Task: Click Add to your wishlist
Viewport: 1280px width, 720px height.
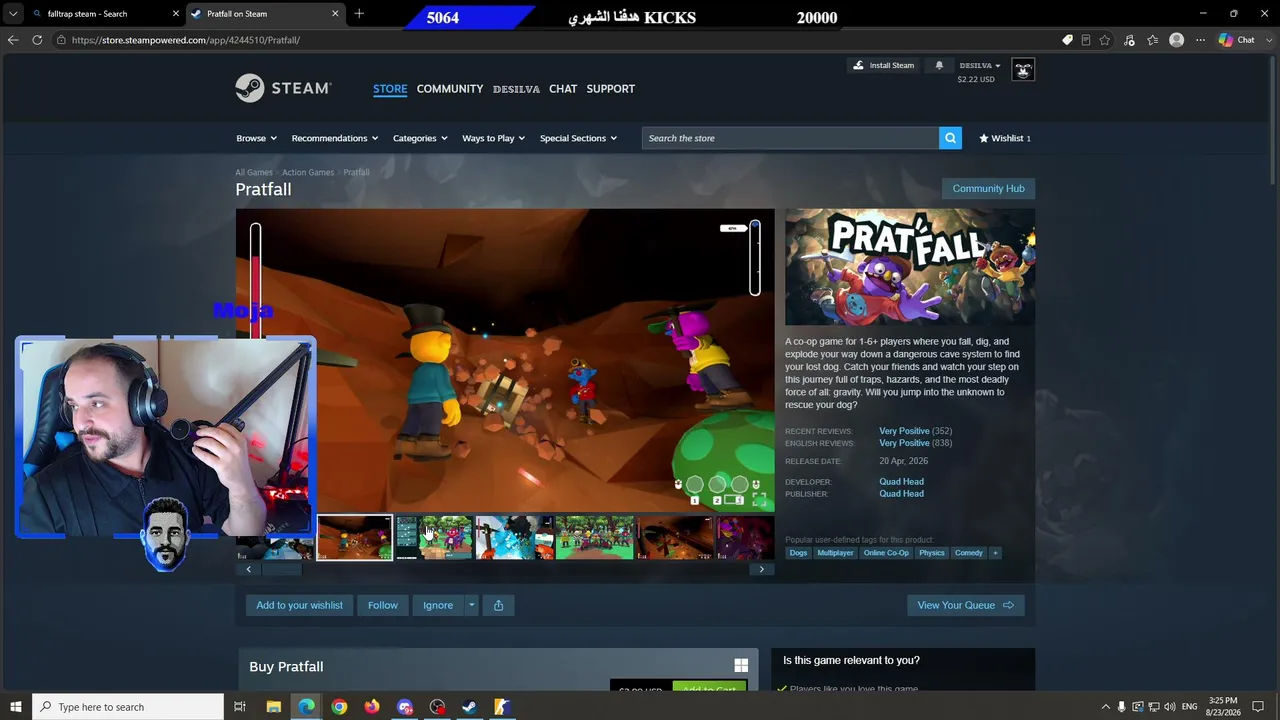Action: [x=299, y=605]
